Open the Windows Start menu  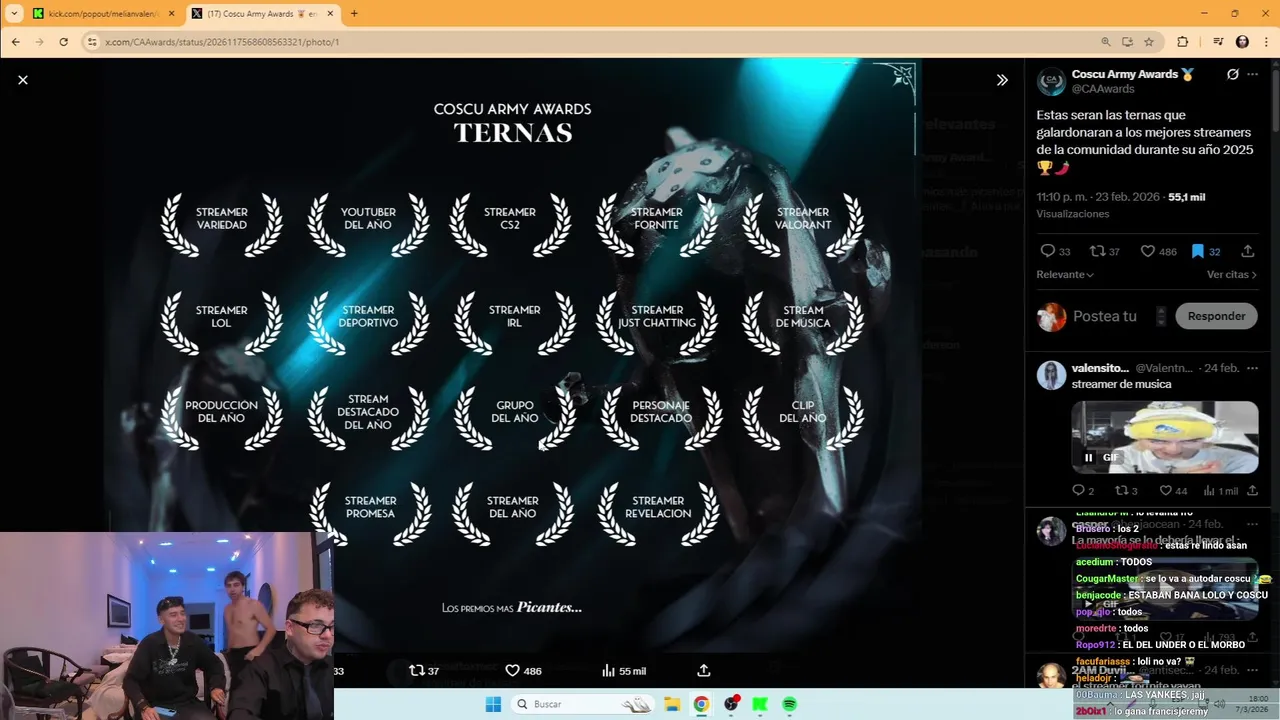click(493, 704)
